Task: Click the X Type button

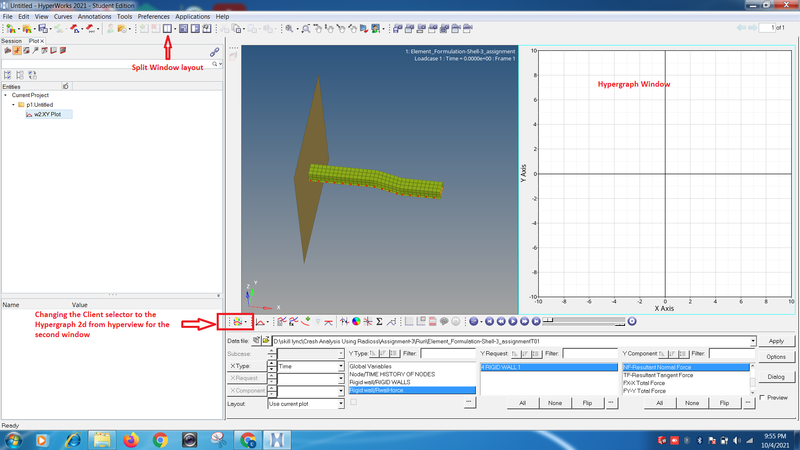Action: tap(246, 366)
